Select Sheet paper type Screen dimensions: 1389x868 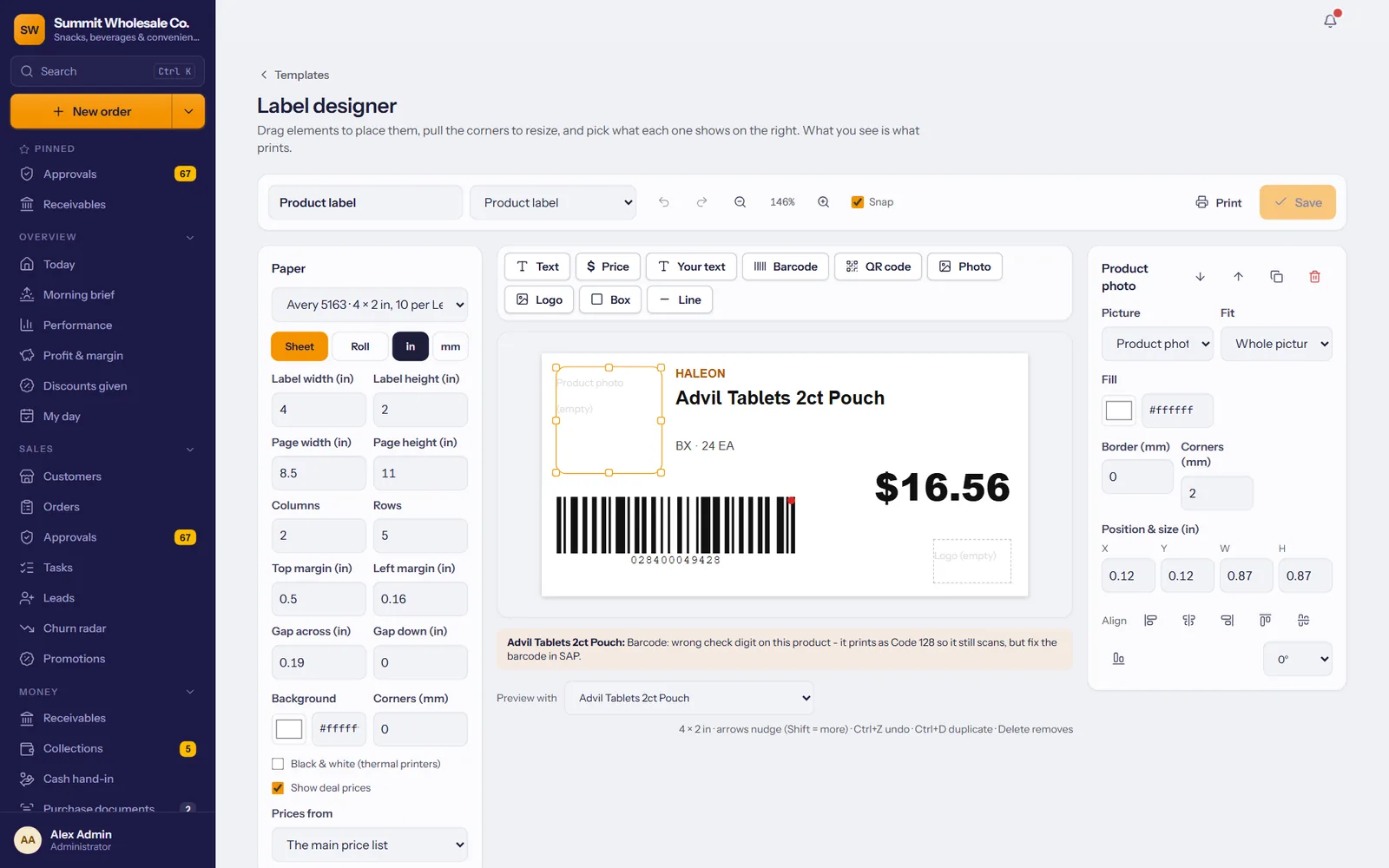coord(300,346)
